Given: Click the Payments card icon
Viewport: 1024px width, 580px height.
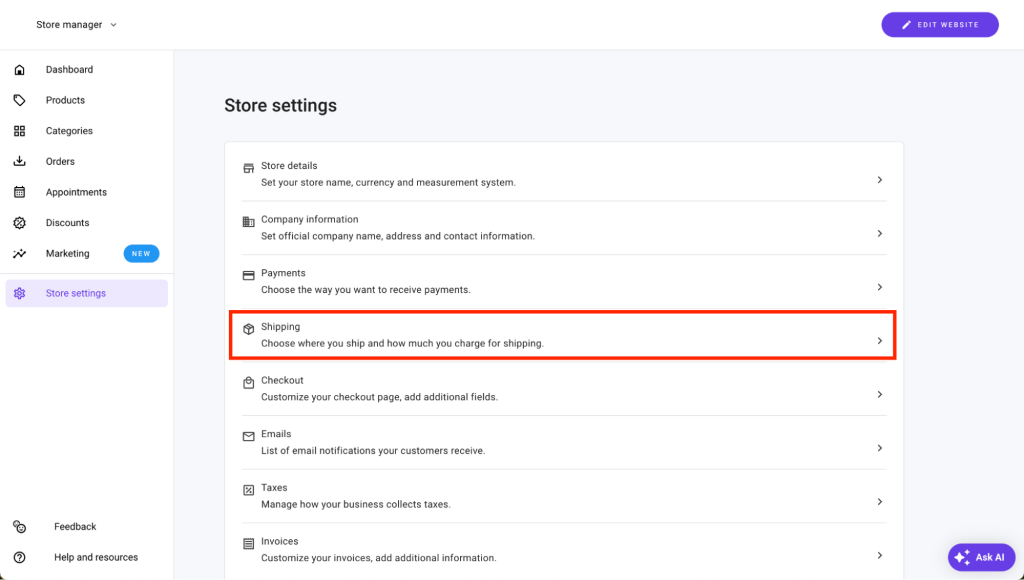Looking at the screenshot, I should pos(247,273).
